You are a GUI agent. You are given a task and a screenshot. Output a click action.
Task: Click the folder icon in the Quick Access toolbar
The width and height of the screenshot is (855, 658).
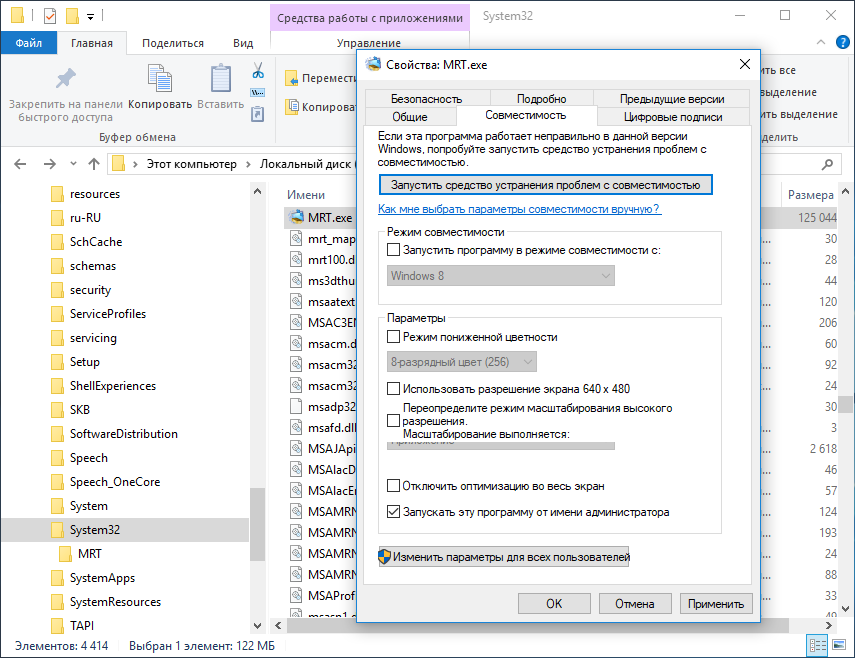73,16
